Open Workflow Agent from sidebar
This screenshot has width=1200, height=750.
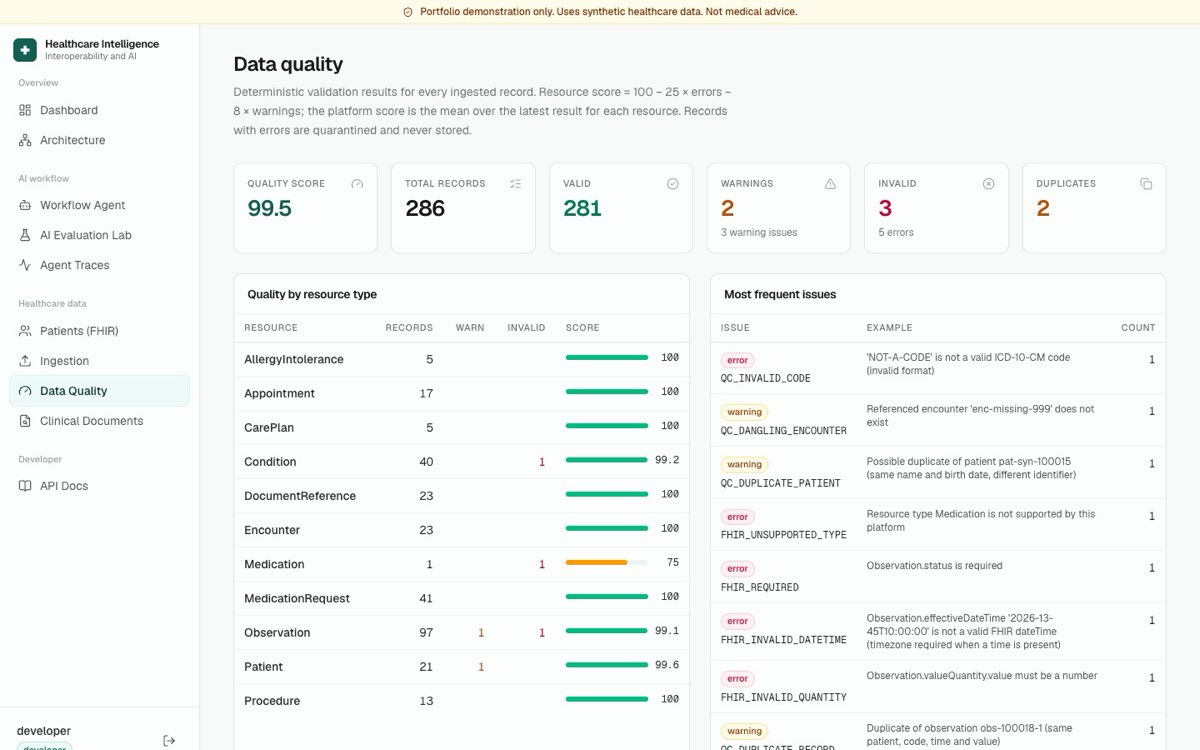point(100,205)
